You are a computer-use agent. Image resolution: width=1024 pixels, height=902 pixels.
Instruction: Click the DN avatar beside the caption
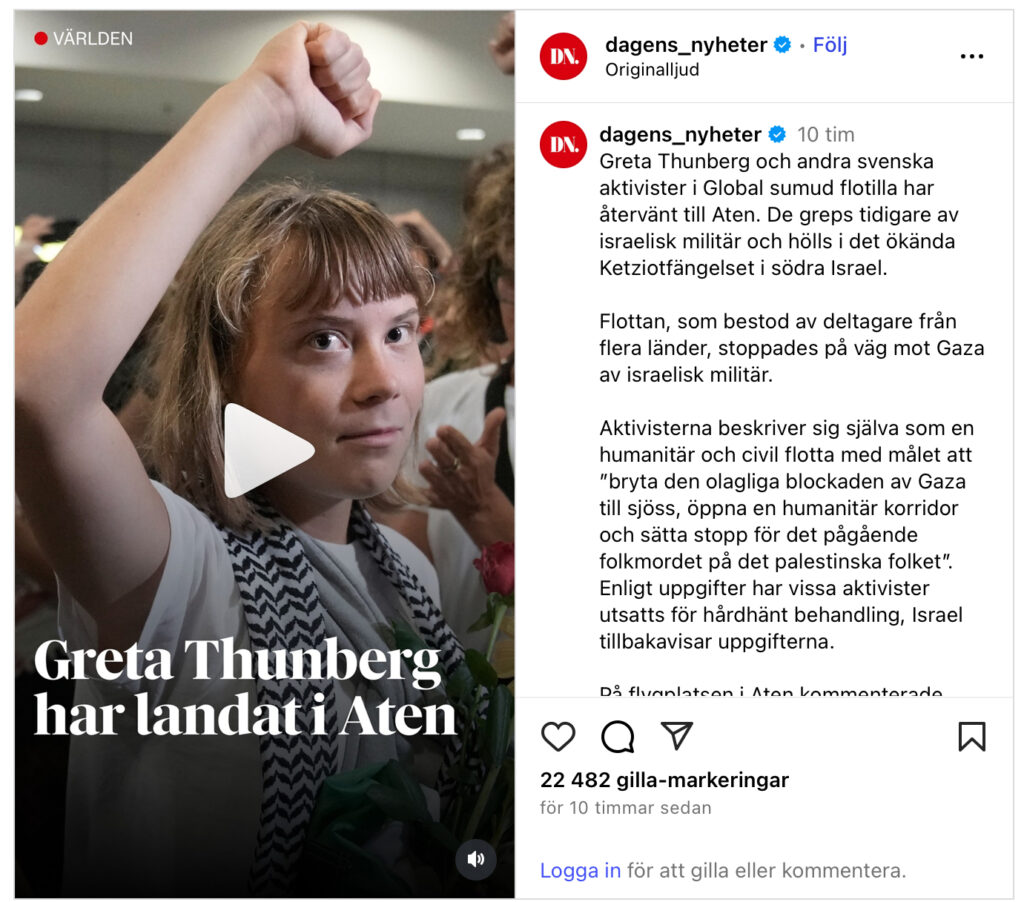coord(564,144)
